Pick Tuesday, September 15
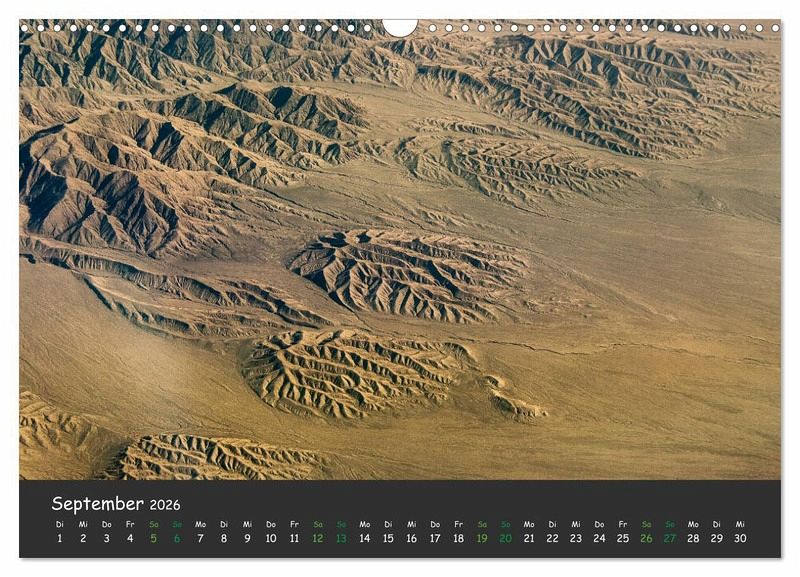The image size is (800, 577). click(388, 538)
